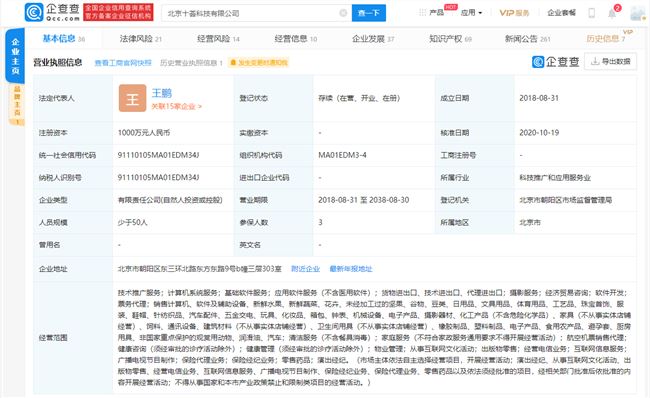Select organization code MA01EDM3-4
The image size is (650, 398).
pos(342,155)
